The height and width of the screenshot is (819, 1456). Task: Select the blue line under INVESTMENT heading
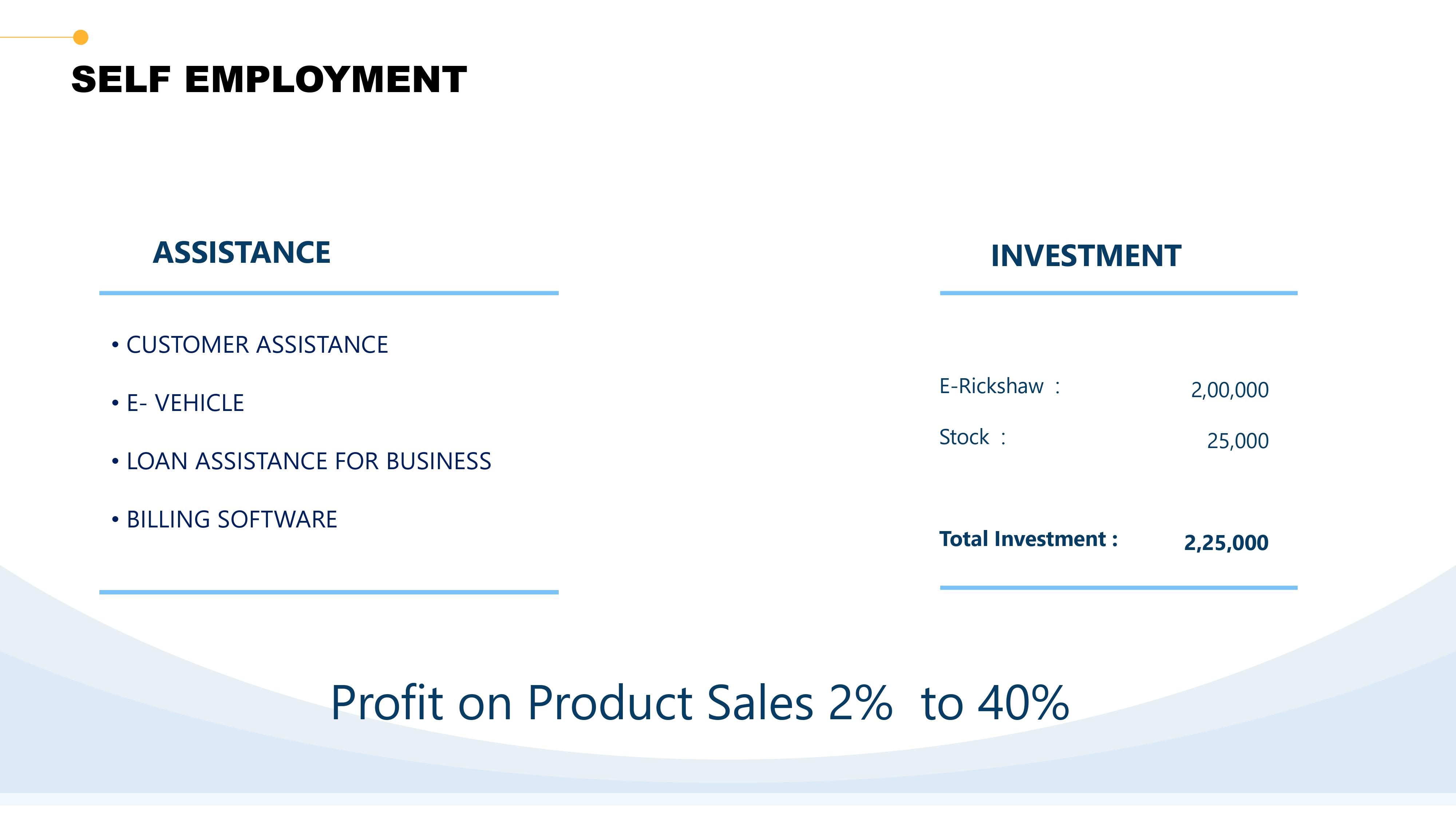coord(1118,293)
